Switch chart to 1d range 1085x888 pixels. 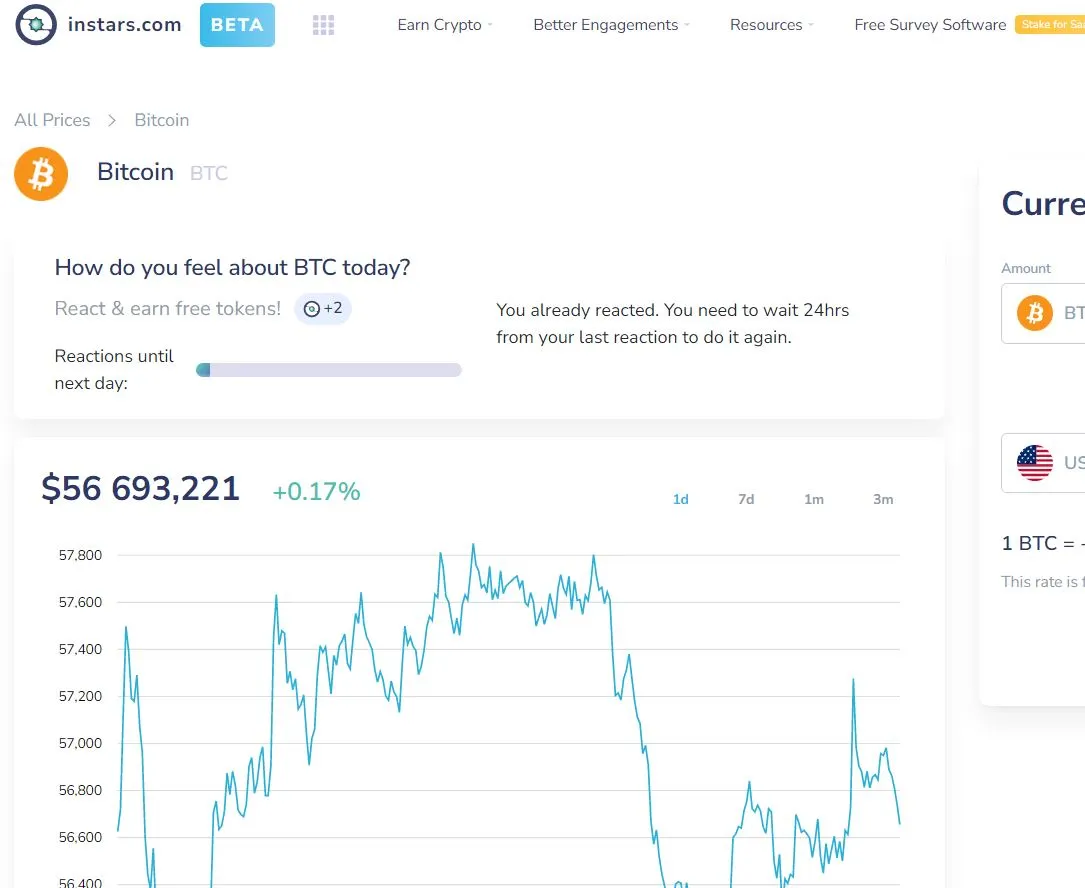(x=681, y=499)
